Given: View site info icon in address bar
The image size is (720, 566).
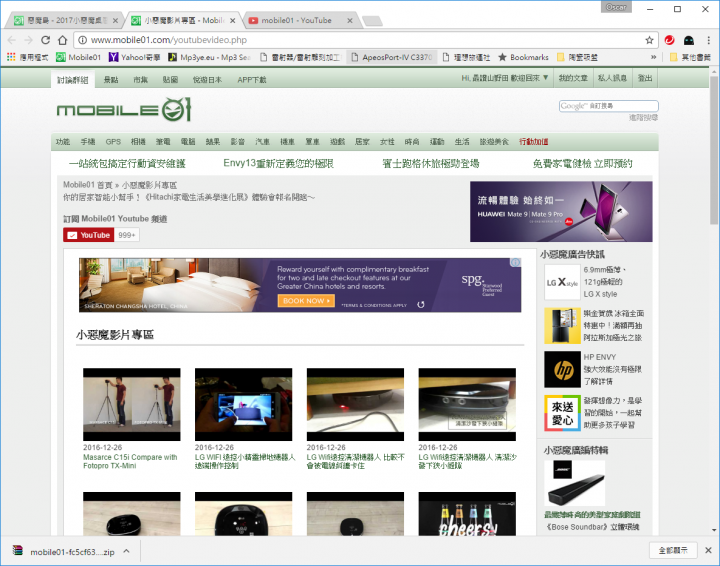Looking at the screenshot, I should [x=83, y=40].
